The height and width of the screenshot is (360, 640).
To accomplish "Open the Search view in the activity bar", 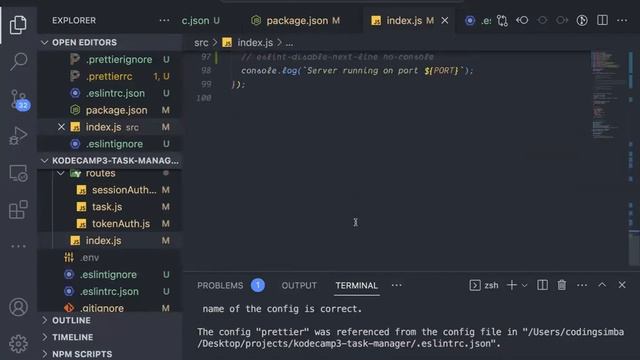I will point(18,62).
